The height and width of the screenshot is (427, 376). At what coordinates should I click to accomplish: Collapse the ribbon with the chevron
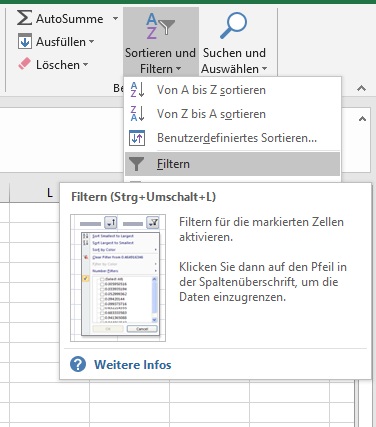[x=362, y=88]
